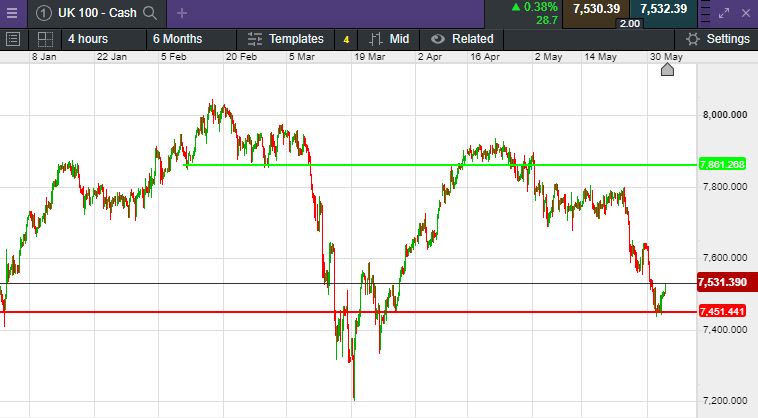Toggle the Mid price type
The image size is (758, 418).
coord(389,39)
